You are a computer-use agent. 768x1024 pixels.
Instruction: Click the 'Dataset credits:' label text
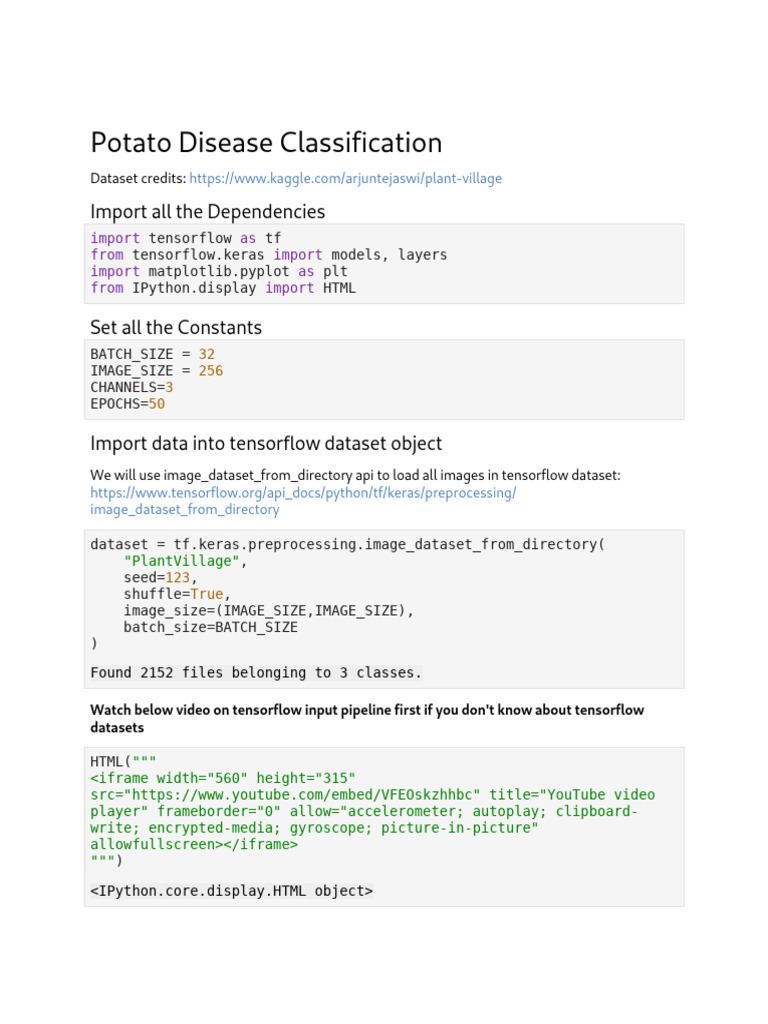coord(137,179)
